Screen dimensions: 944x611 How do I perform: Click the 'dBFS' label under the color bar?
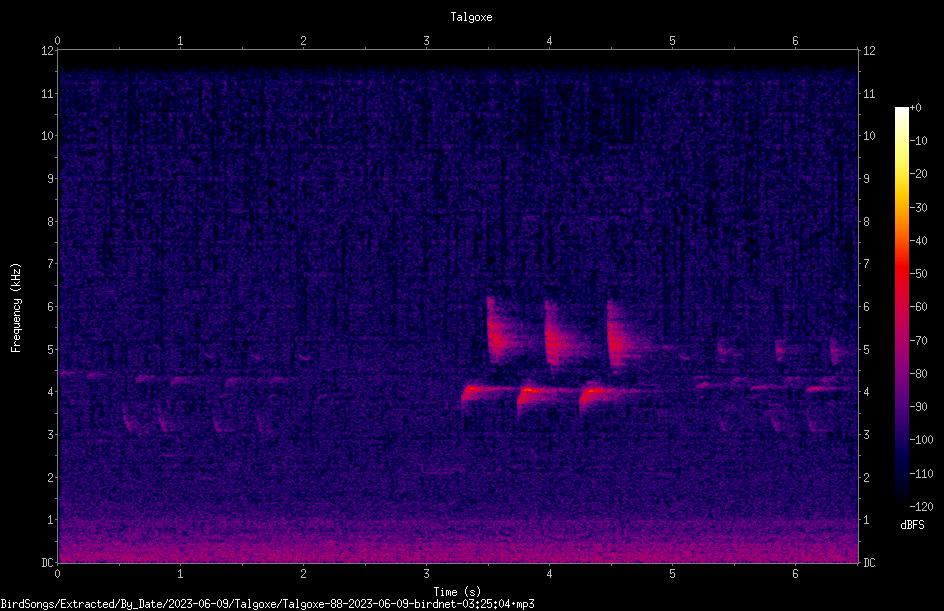(912, 525)
